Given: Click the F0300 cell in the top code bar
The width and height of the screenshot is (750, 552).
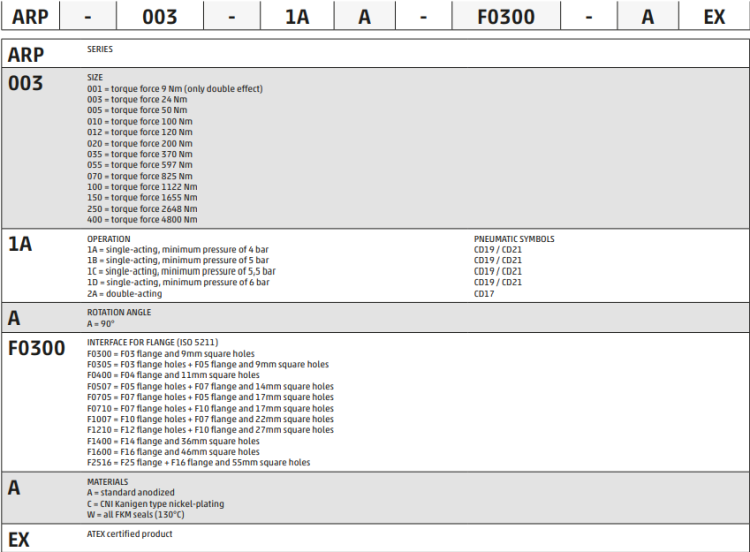Looking at the screenshot, I should point(506,16).
